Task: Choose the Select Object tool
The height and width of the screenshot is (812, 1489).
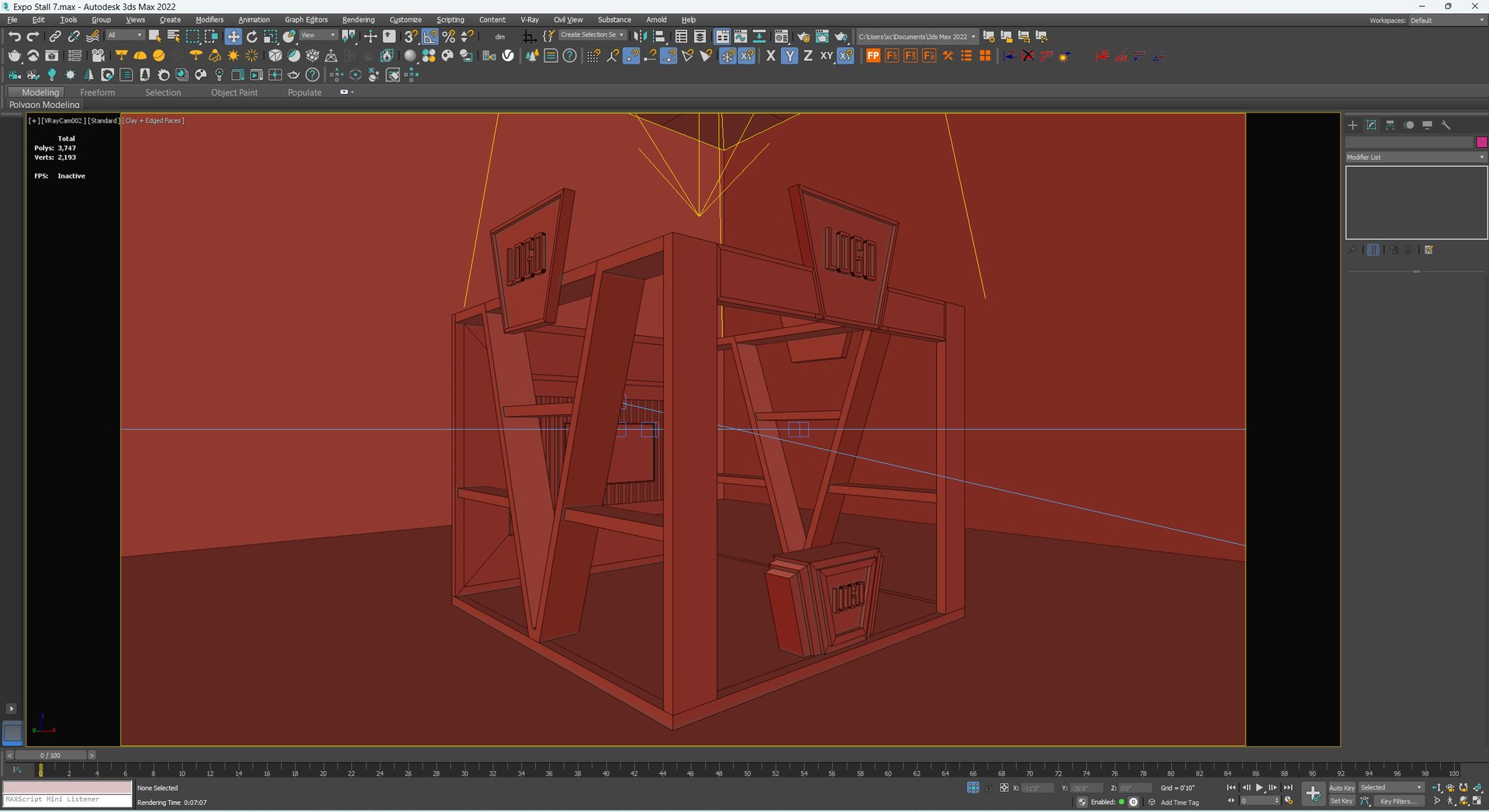Action: [x=154, y=36]
